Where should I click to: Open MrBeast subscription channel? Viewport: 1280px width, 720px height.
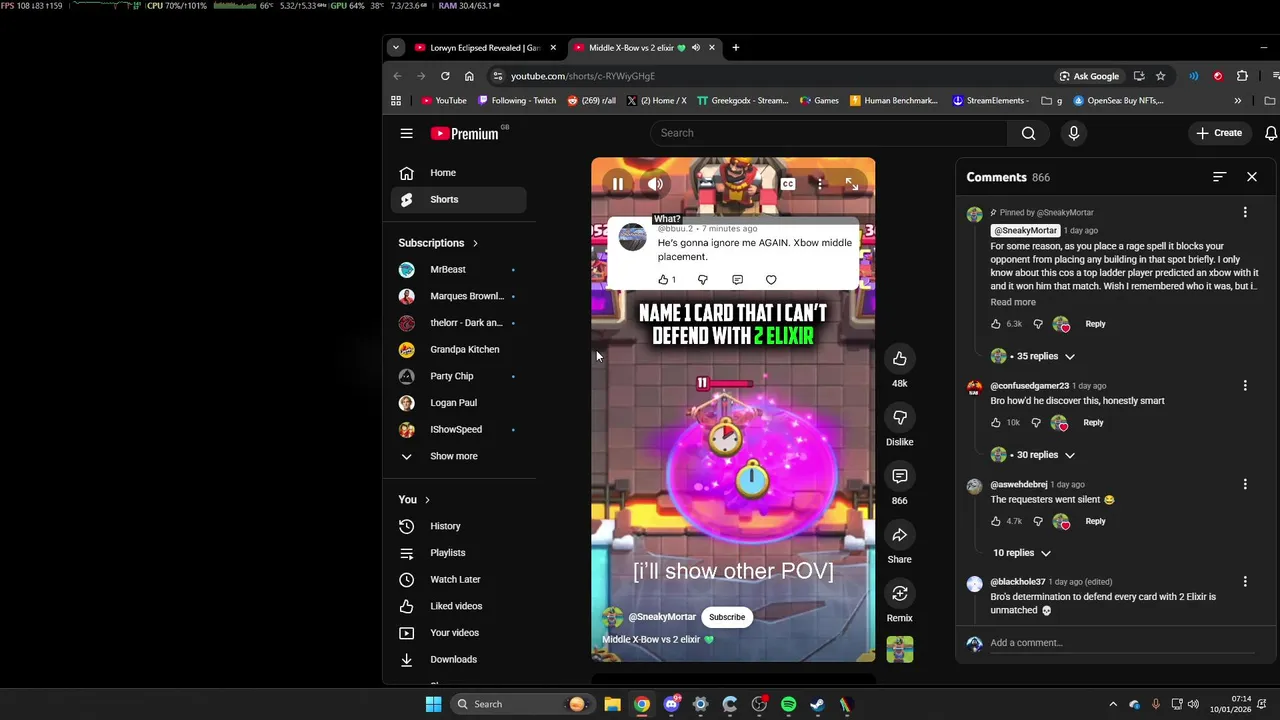(x=458, y=270)
